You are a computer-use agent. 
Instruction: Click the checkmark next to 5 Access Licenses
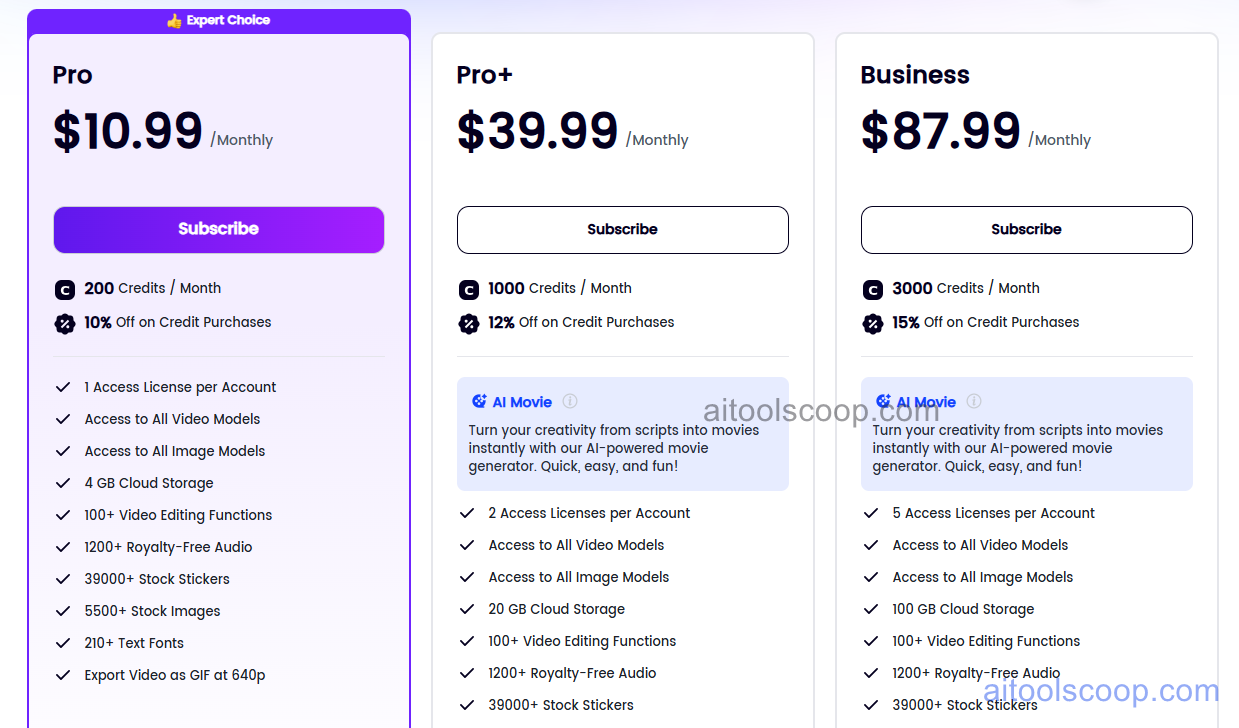[x=870, y=513]
